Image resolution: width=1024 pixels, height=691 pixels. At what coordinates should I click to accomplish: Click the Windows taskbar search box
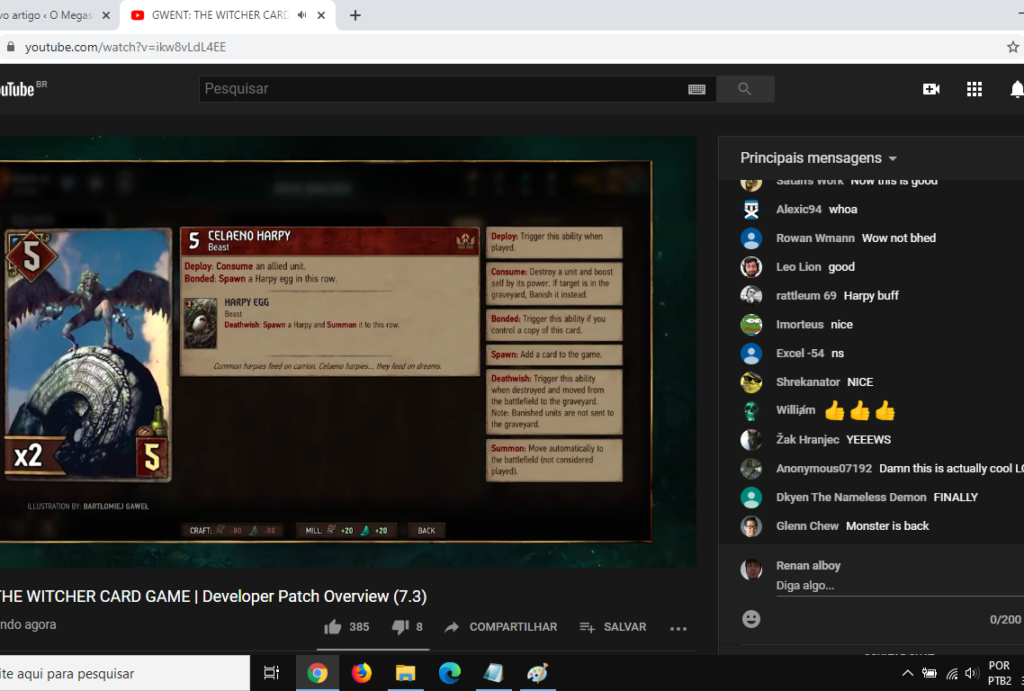click(124, 673)
